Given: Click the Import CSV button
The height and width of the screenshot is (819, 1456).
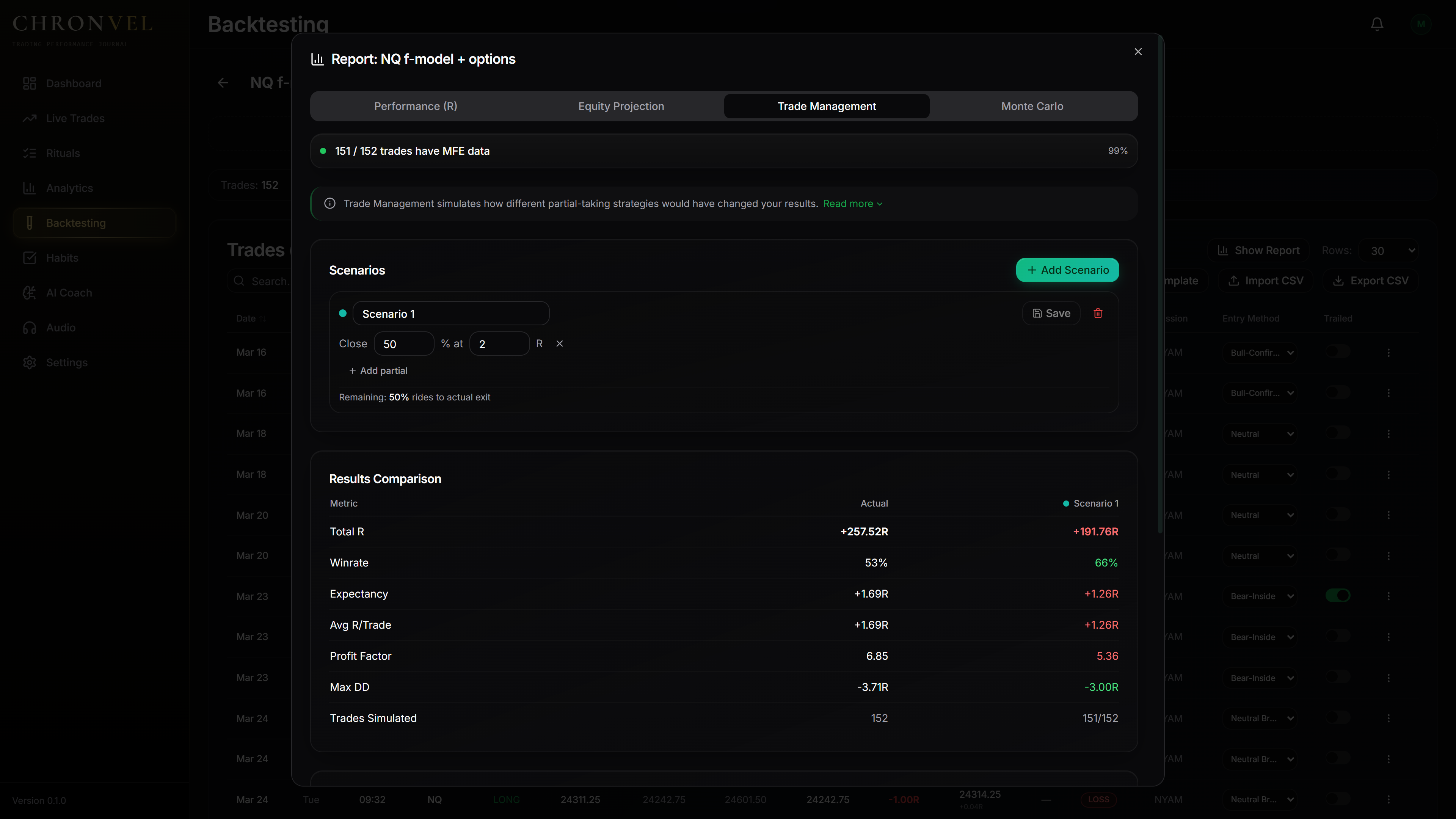Looking at the screenshot, I should (1266, 281).
